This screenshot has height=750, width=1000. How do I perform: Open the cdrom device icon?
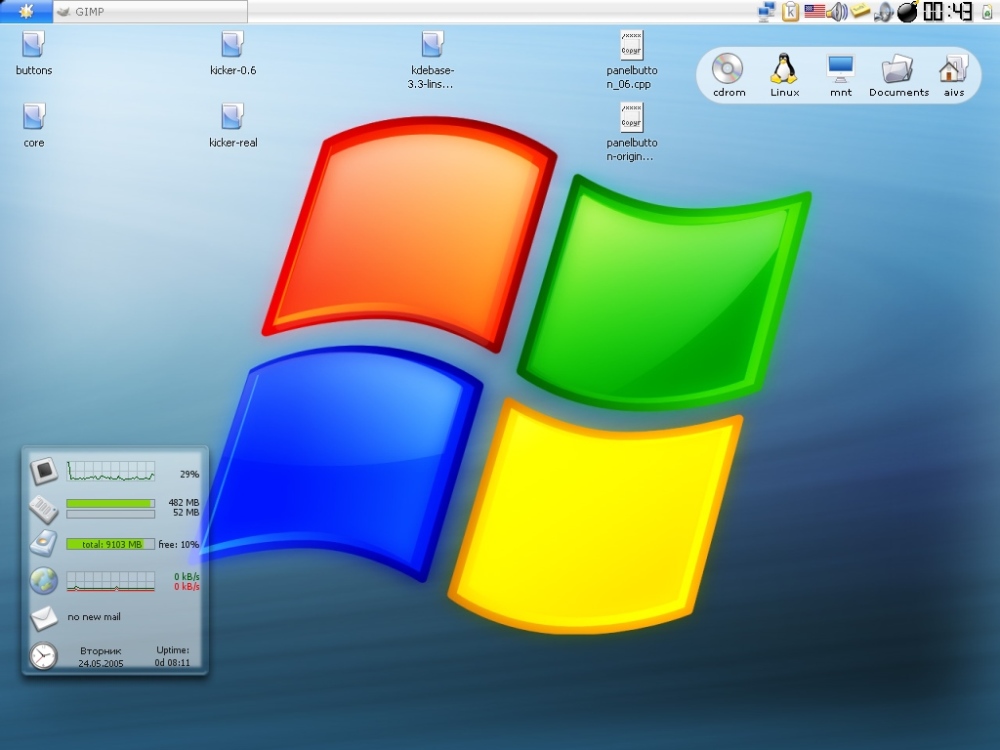click(x=728, y=75)
